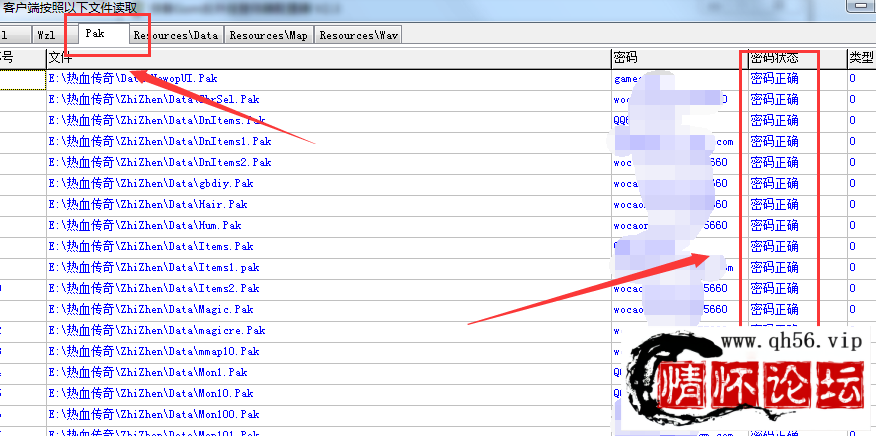Viewport: 876px width, 436px height.
Task: Select the Items1.pak file entry
Action: point(154,268)
